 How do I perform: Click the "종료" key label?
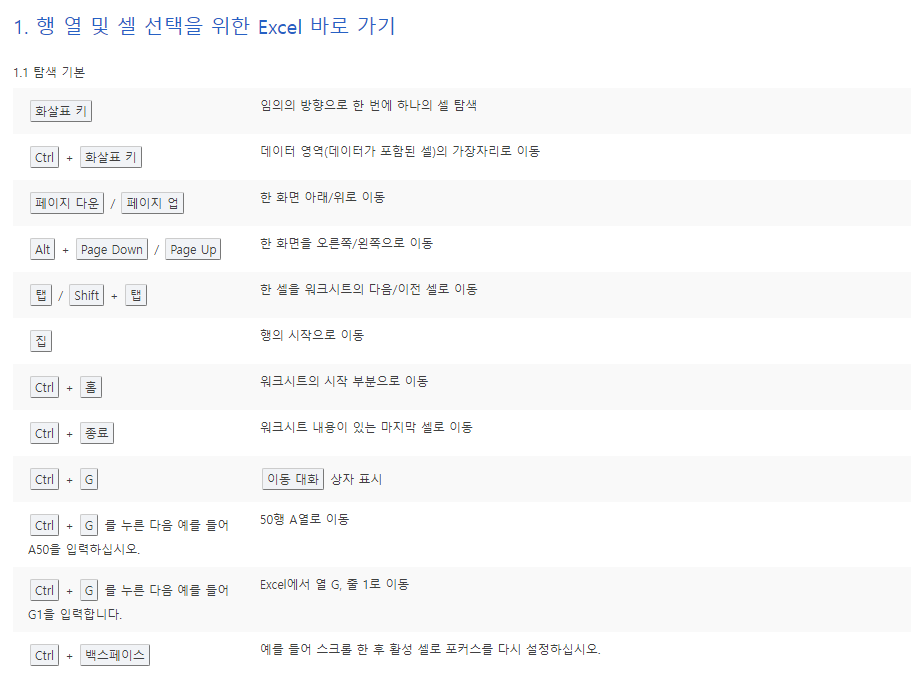(96, 433)
